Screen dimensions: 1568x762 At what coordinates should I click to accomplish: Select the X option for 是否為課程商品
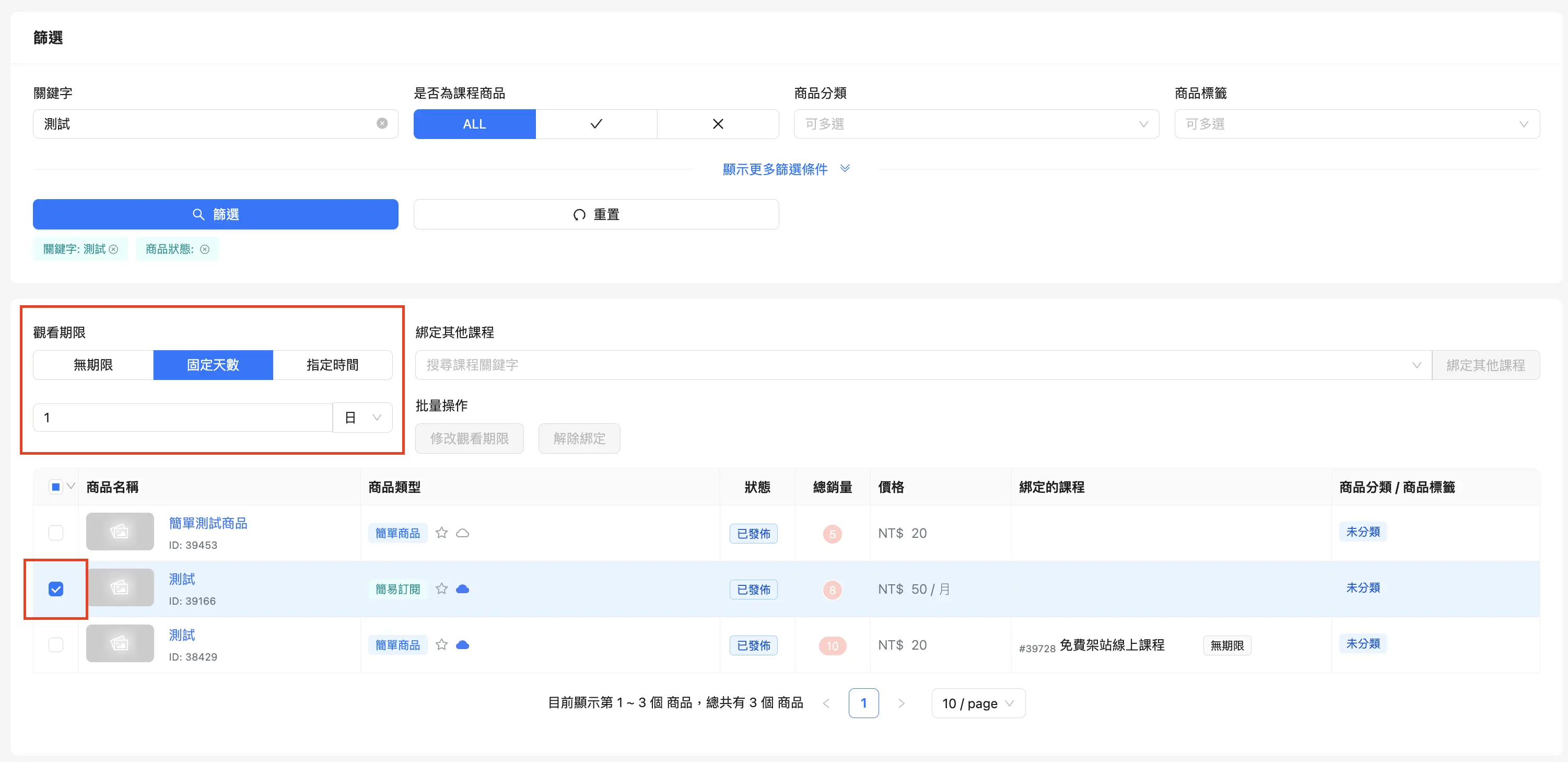click(718, 124)
